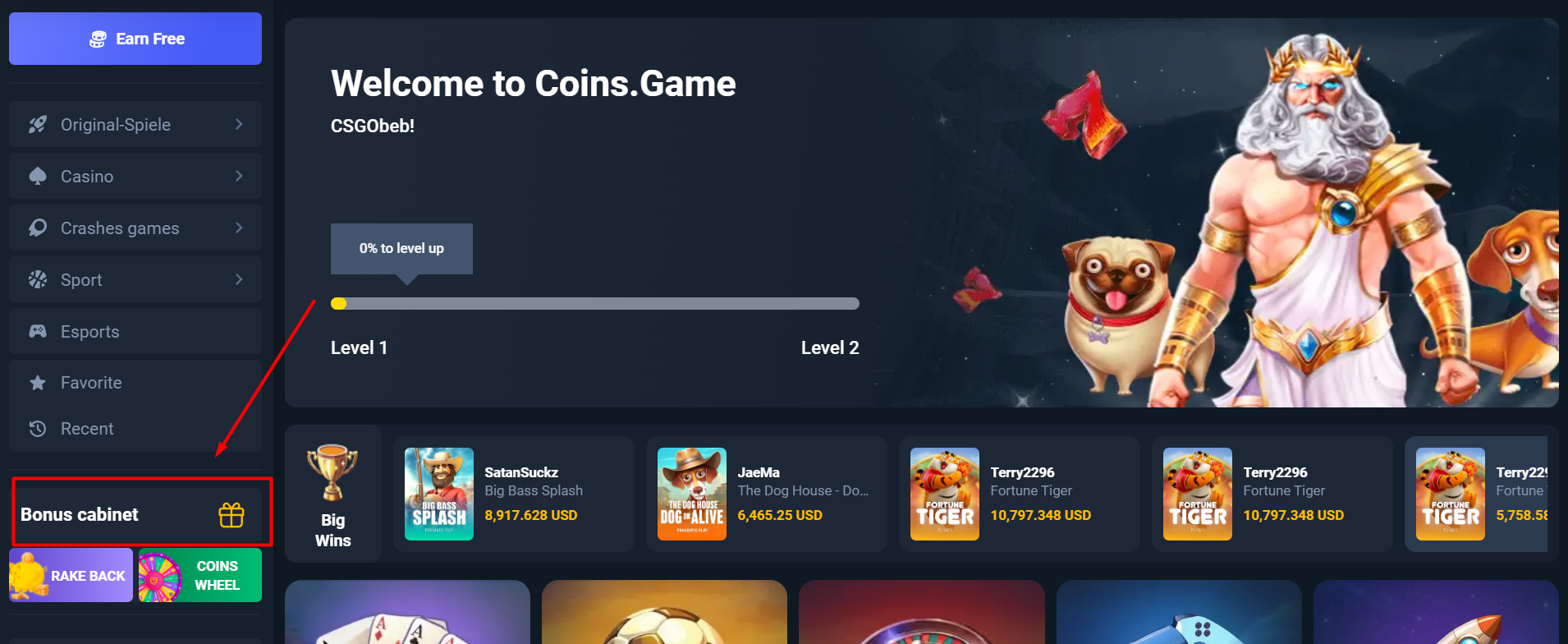The image size is (1568, 644).
Task: Click the gamepad icon beside Esports
Action: coord(38,331)
